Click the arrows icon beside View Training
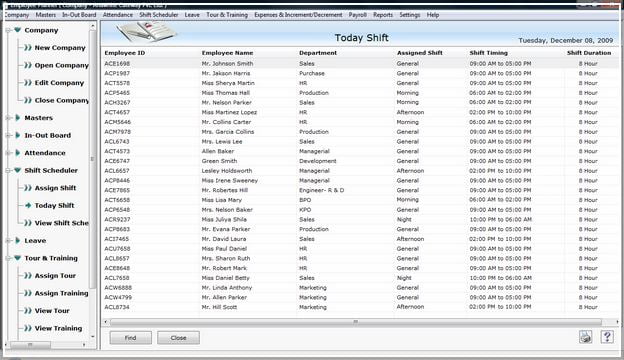 coord(28,328)
